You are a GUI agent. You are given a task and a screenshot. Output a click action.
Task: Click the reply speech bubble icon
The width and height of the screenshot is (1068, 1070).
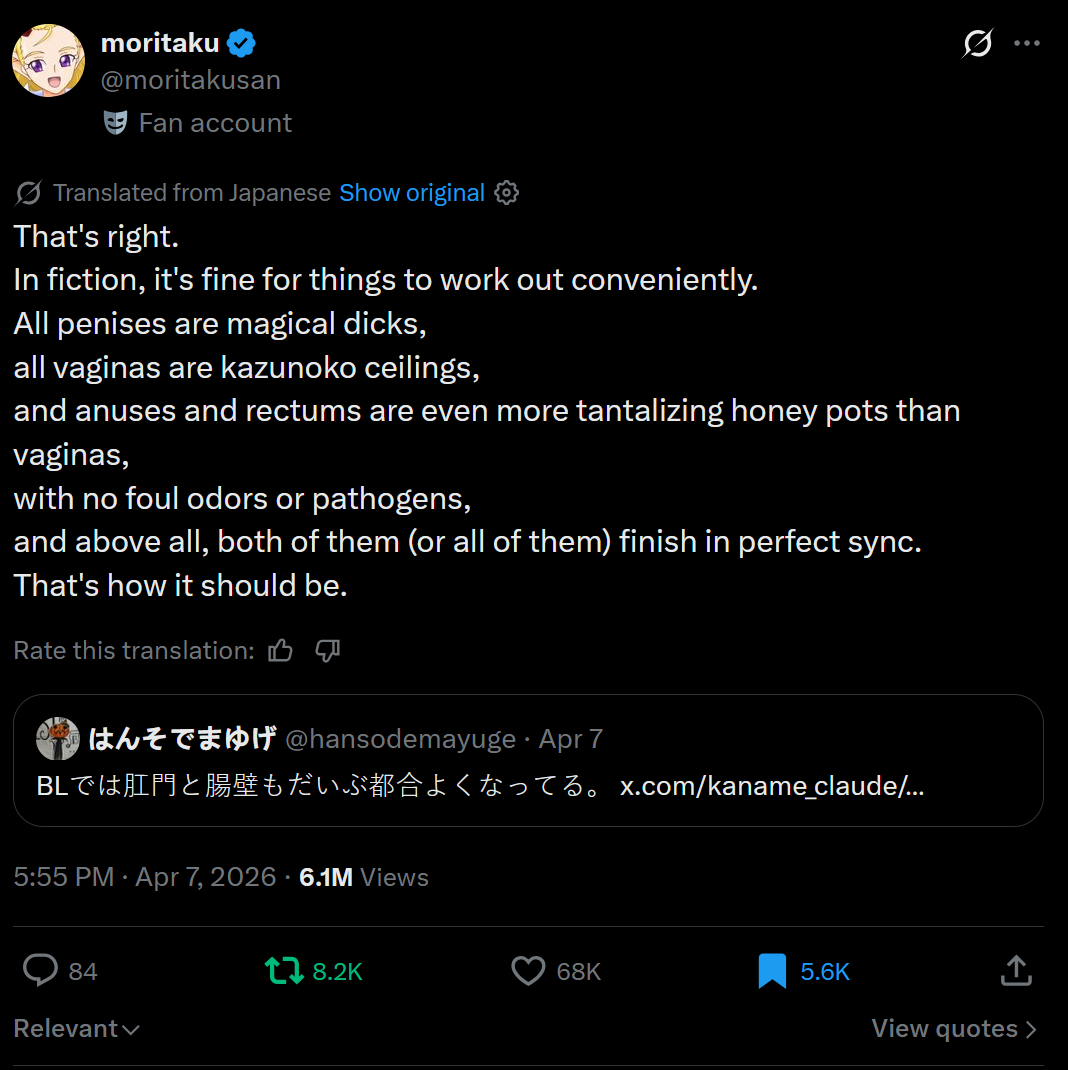point(40,970)
